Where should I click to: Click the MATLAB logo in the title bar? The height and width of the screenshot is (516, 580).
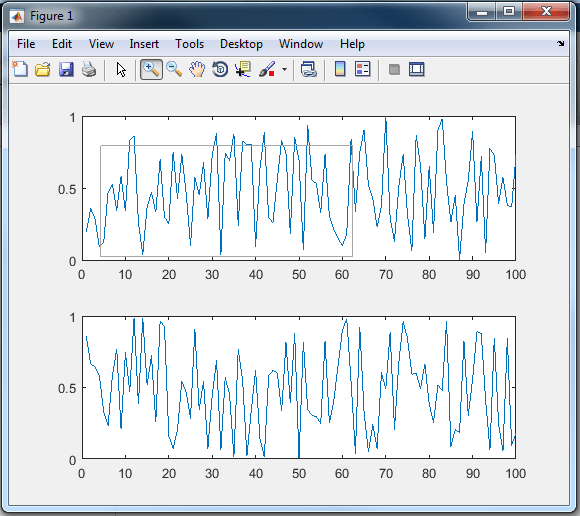coord(17,16)
